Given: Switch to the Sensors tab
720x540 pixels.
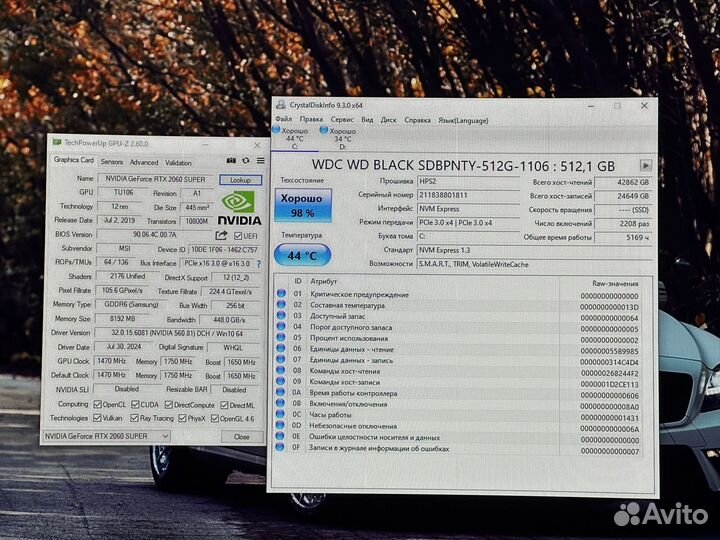Looking at the screenshot, I should point(112,161).
